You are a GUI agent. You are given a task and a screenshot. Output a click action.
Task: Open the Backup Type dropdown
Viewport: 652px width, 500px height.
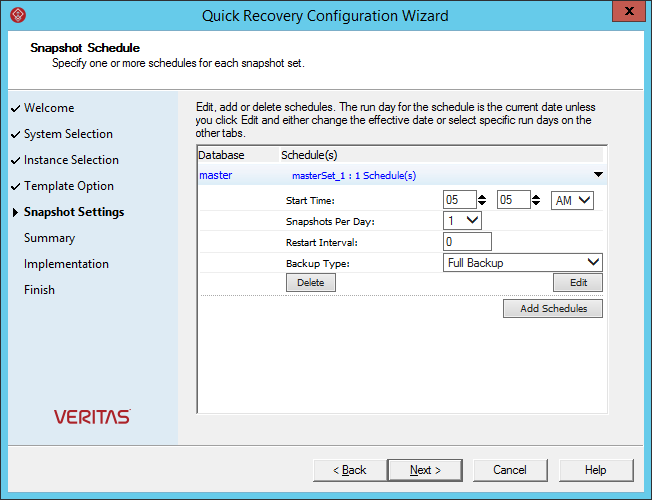[523, 263]
